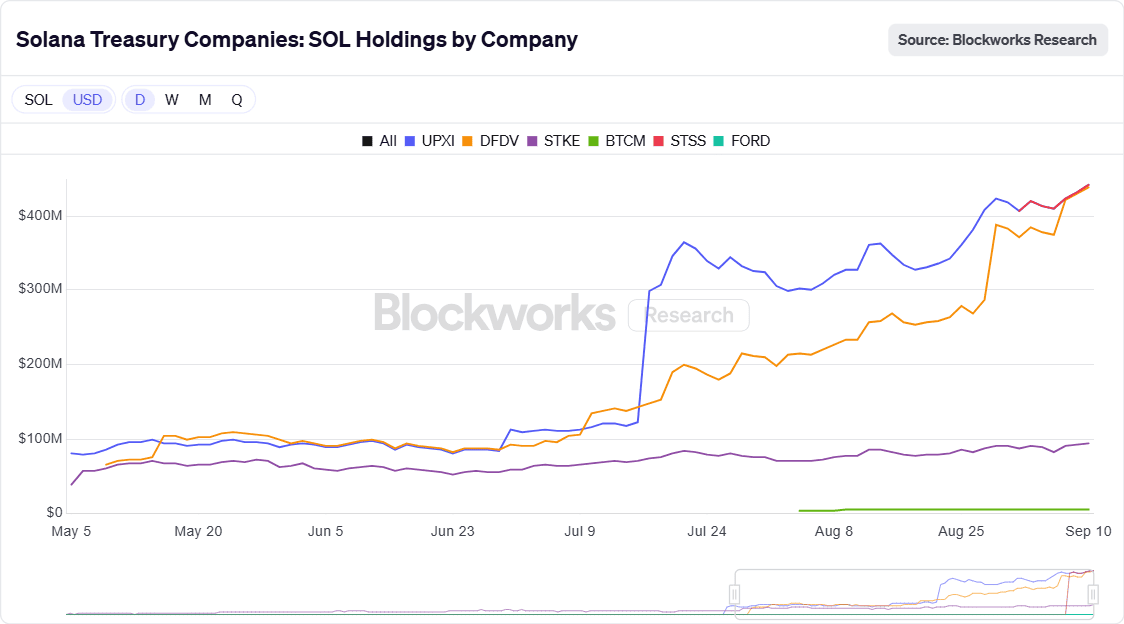This screenshot has width=1124, height=624.
Task: Hide the green BTCM legend series
Action: (616, 141)
